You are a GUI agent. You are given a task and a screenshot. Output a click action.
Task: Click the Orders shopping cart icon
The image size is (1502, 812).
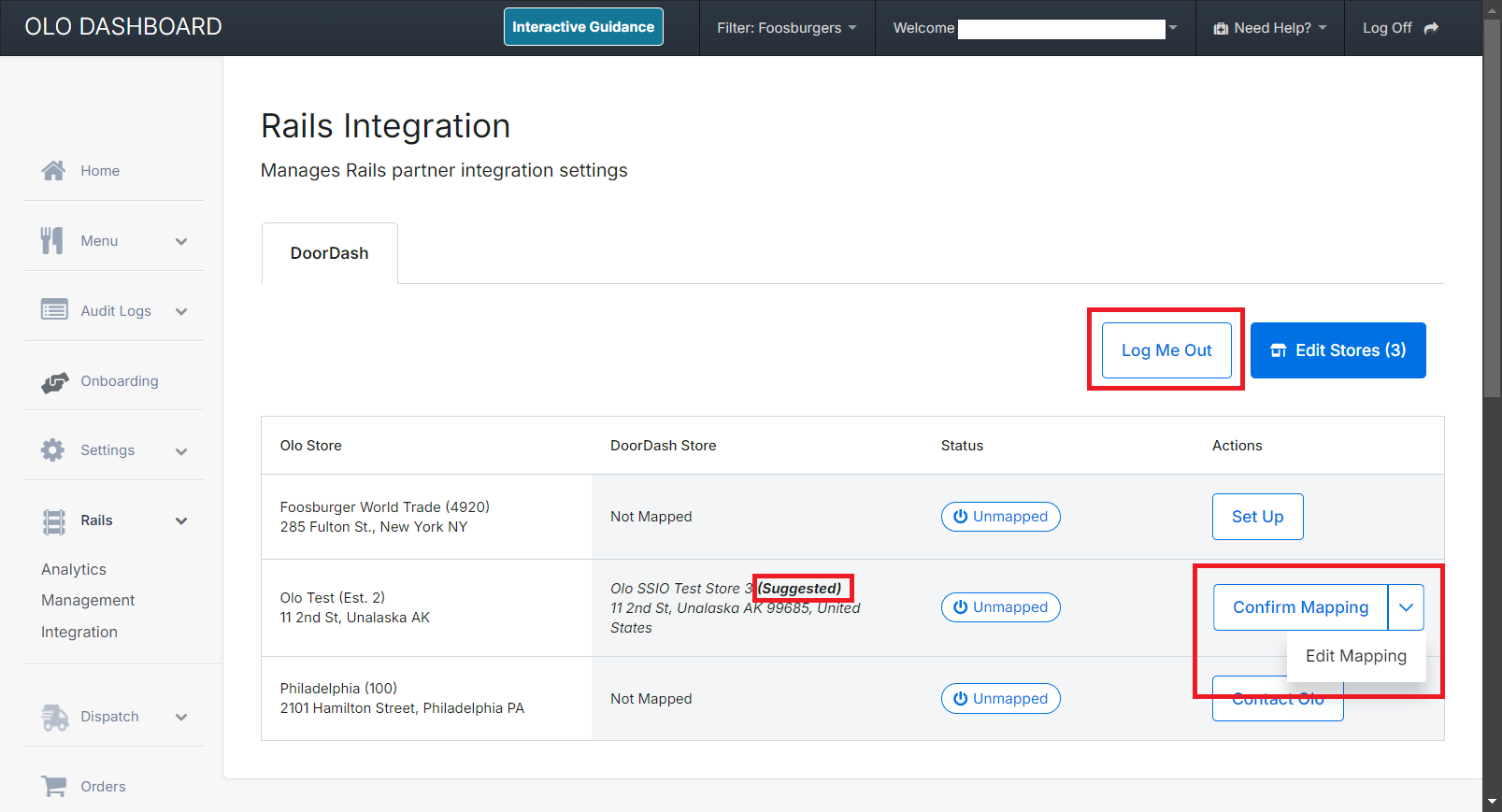point(54,786)
